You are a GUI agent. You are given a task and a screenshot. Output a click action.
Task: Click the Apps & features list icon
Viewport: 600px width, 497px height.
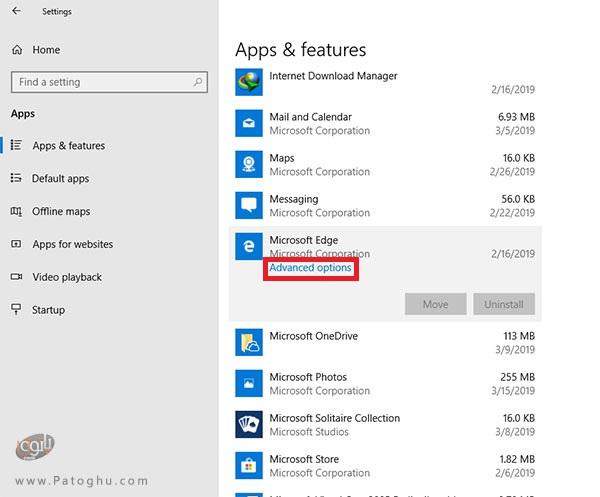16,145
